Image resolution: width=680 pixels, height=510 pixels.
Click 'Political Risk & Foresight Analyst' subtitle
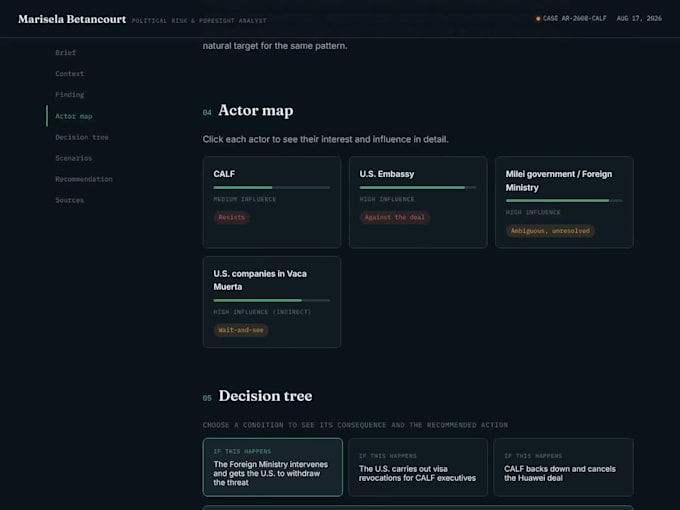(199, 20)
